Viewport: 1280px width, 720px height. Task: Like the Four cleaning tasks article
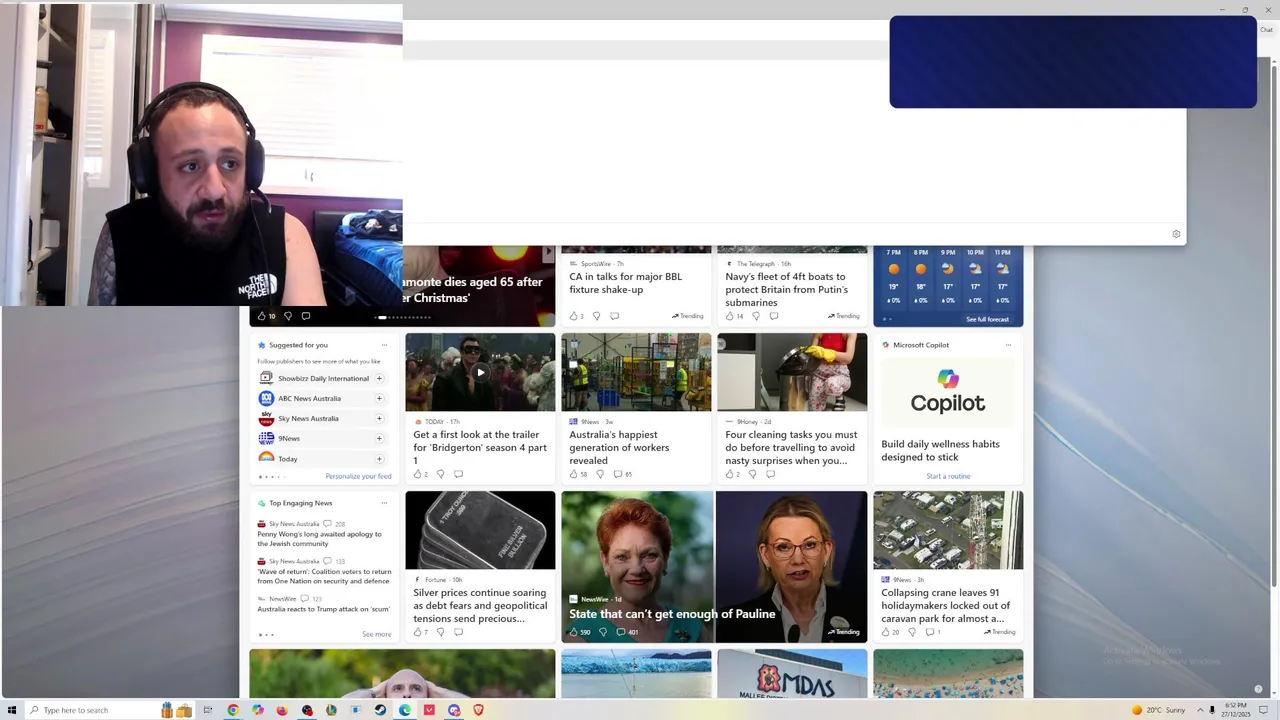730,474
